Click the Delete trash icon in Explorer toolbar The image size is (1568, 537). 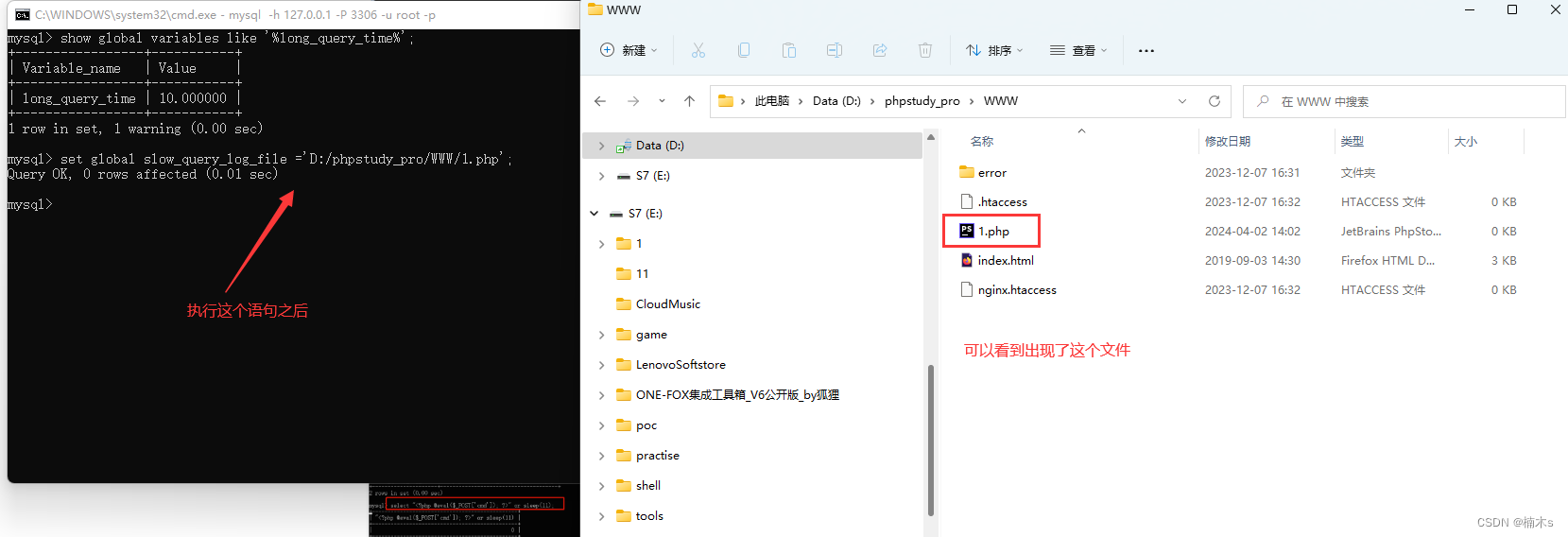[x=925, y=50]
